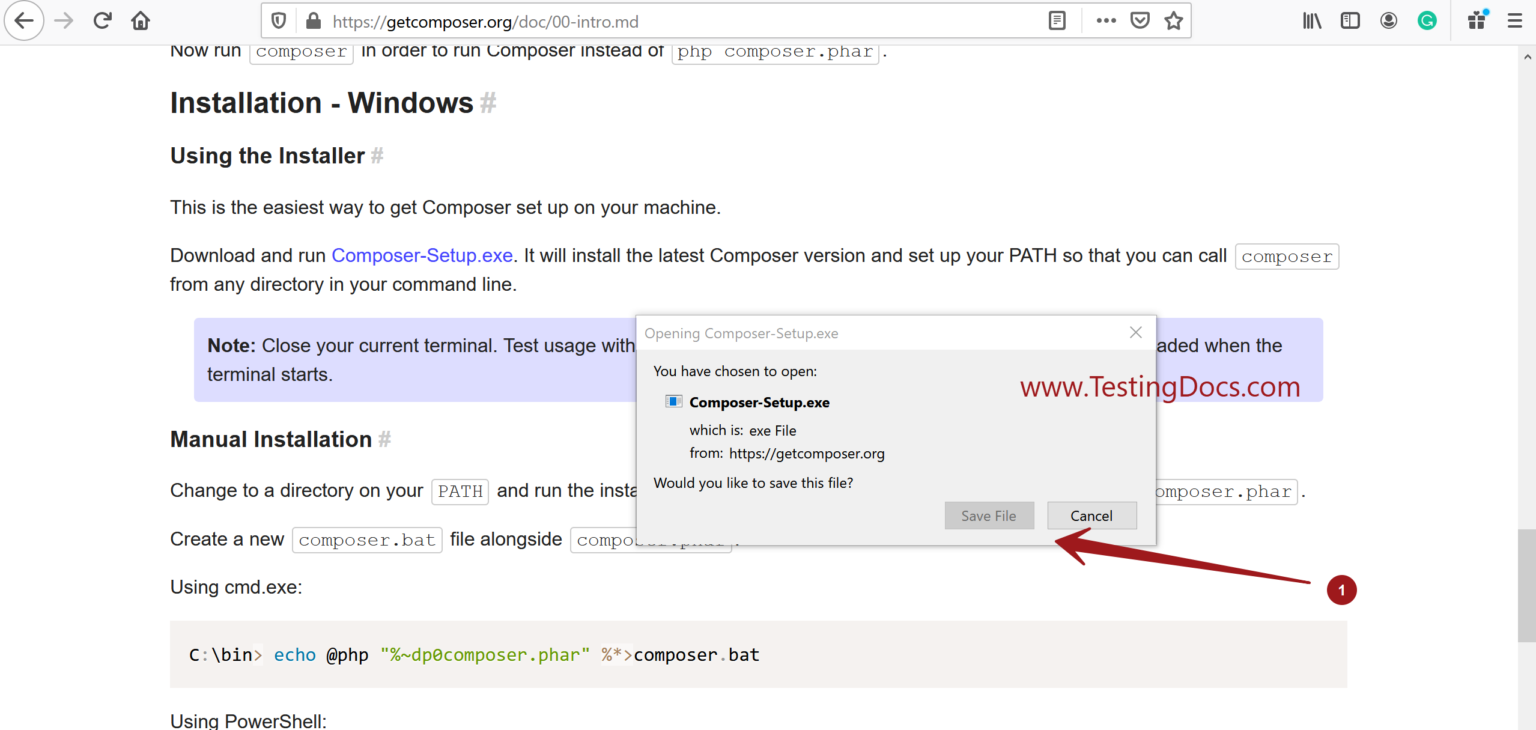Toggle the browser sidebar view
1536x730 pixels.
coord(1350,20)
